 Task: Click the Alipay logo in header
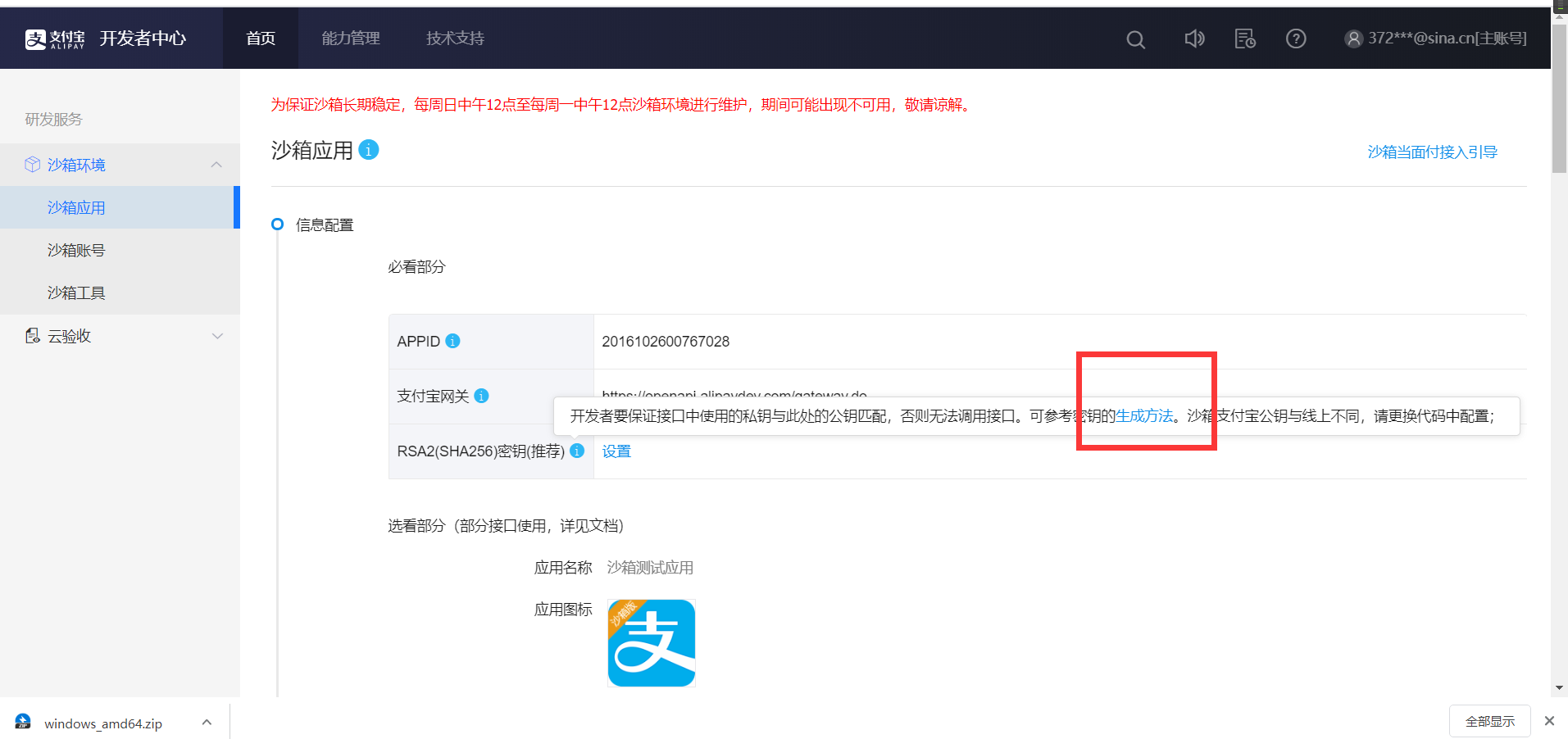click(55, 39)
